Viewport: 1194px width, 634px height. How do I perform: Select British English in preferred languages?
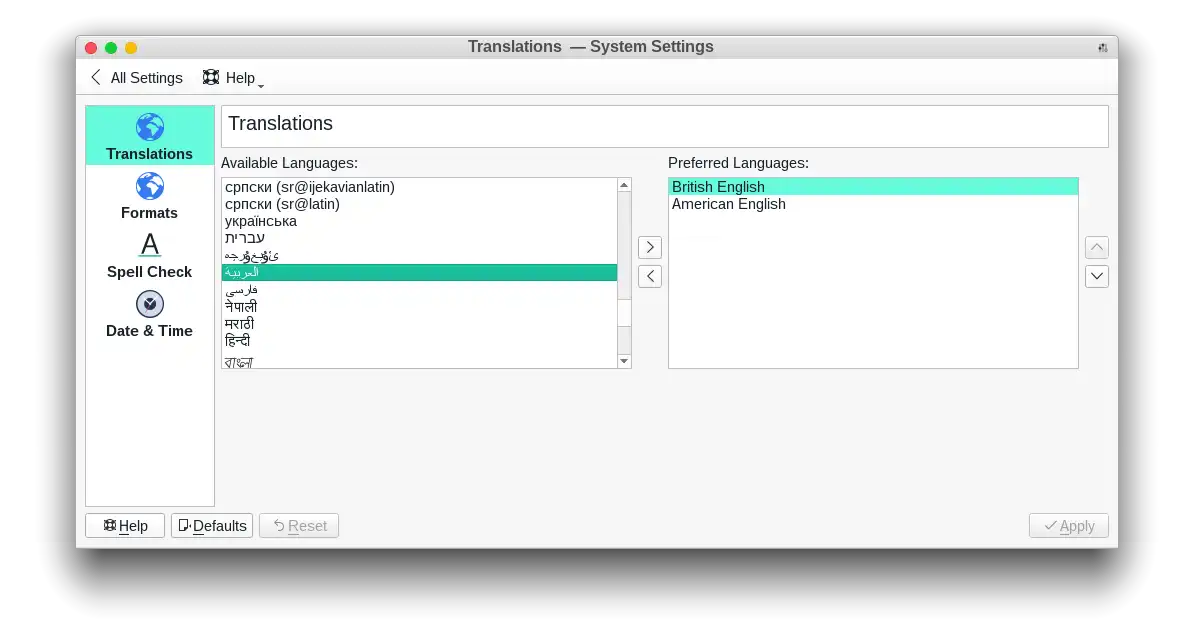(x=873, y=186)
